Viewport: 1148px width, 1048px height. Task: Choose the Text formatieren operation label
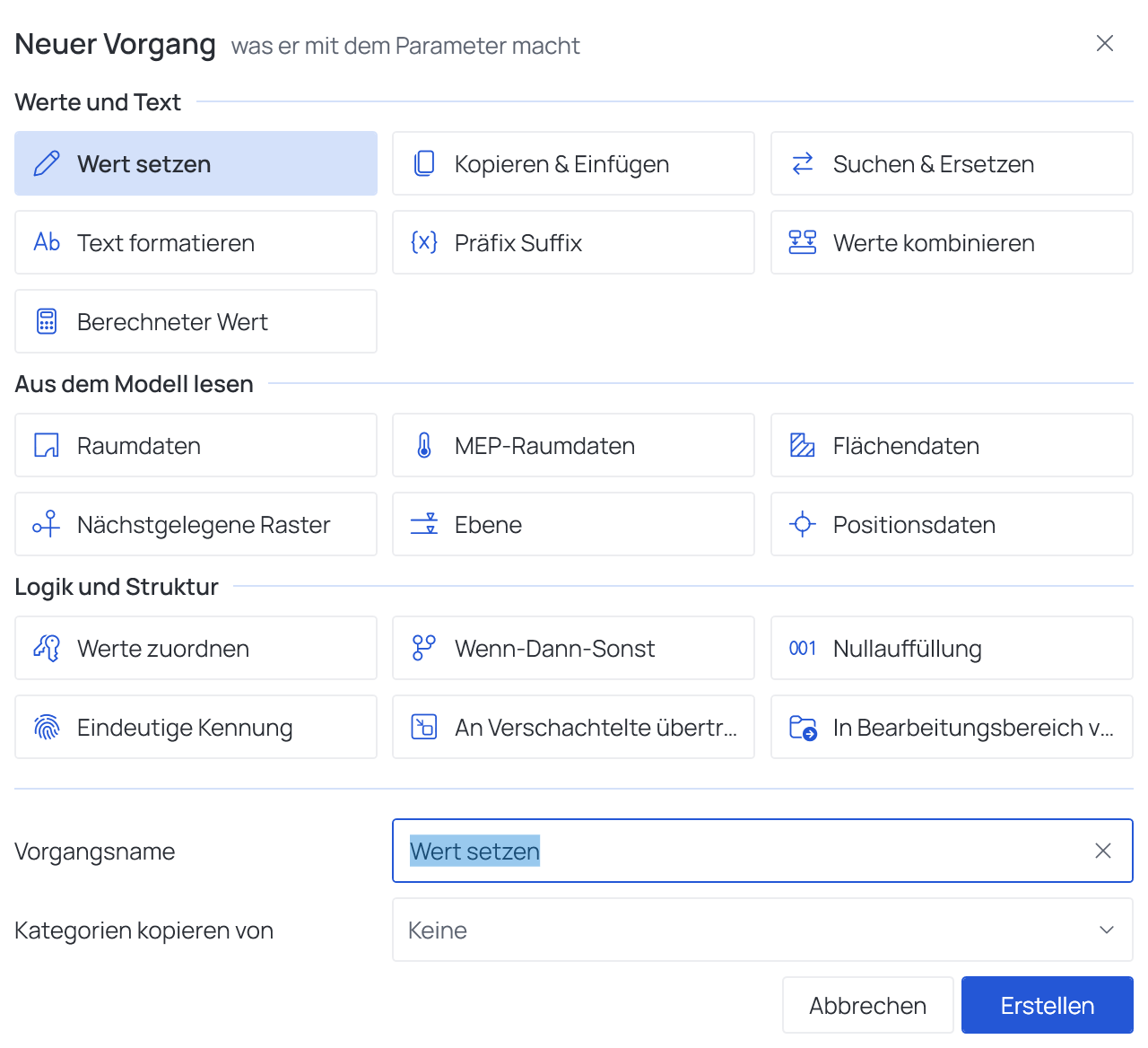pyautogui.click(x=166, y=243)
